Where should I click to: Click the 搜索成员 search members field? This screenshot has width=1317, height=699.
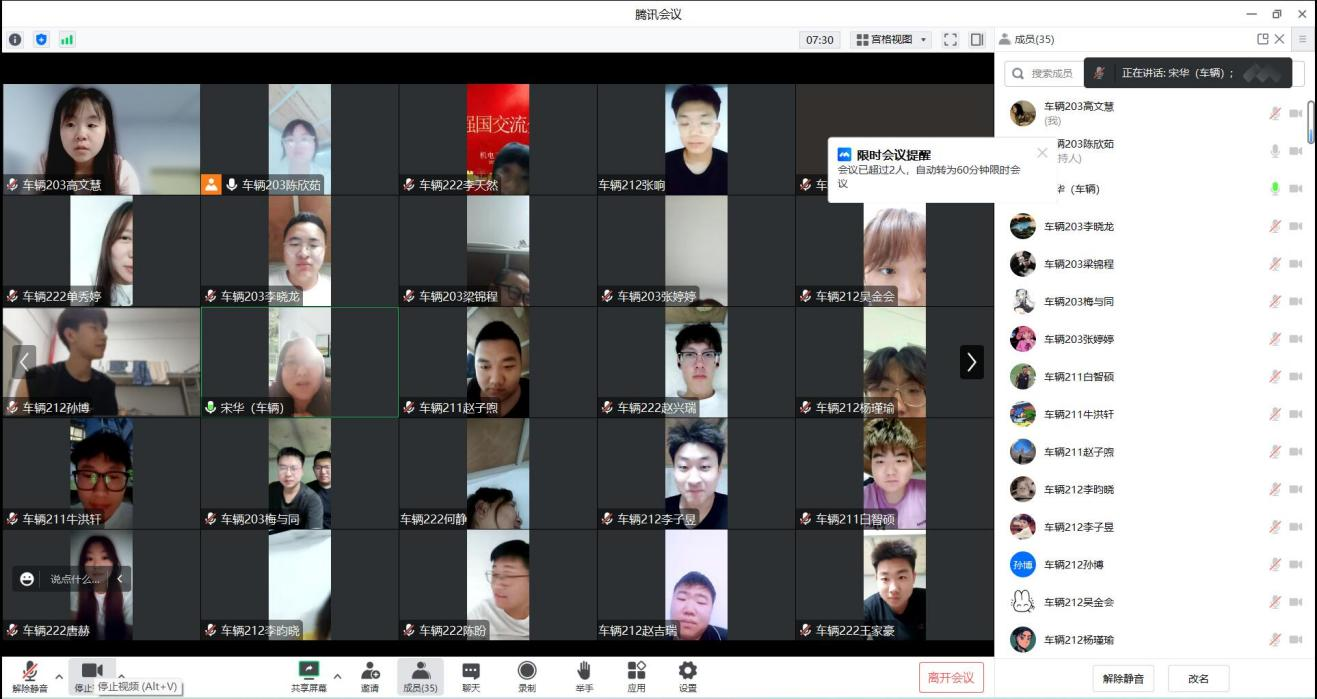click(x=1045, y=74)
